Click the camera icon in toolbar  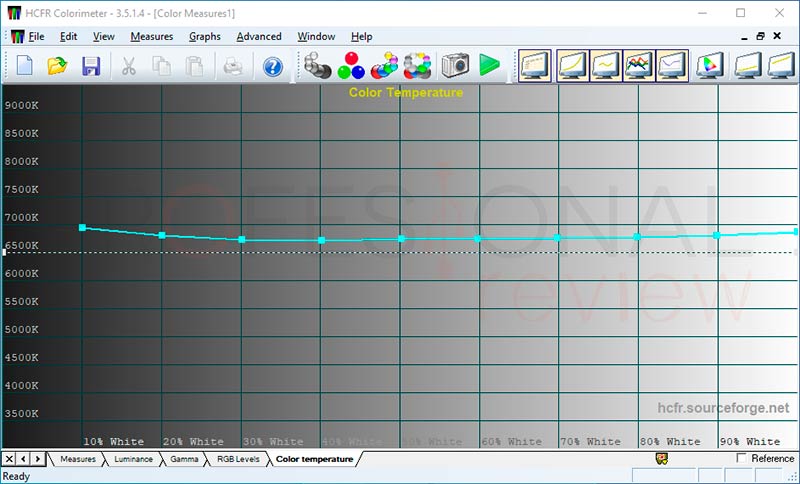click(x=455, y=65)
